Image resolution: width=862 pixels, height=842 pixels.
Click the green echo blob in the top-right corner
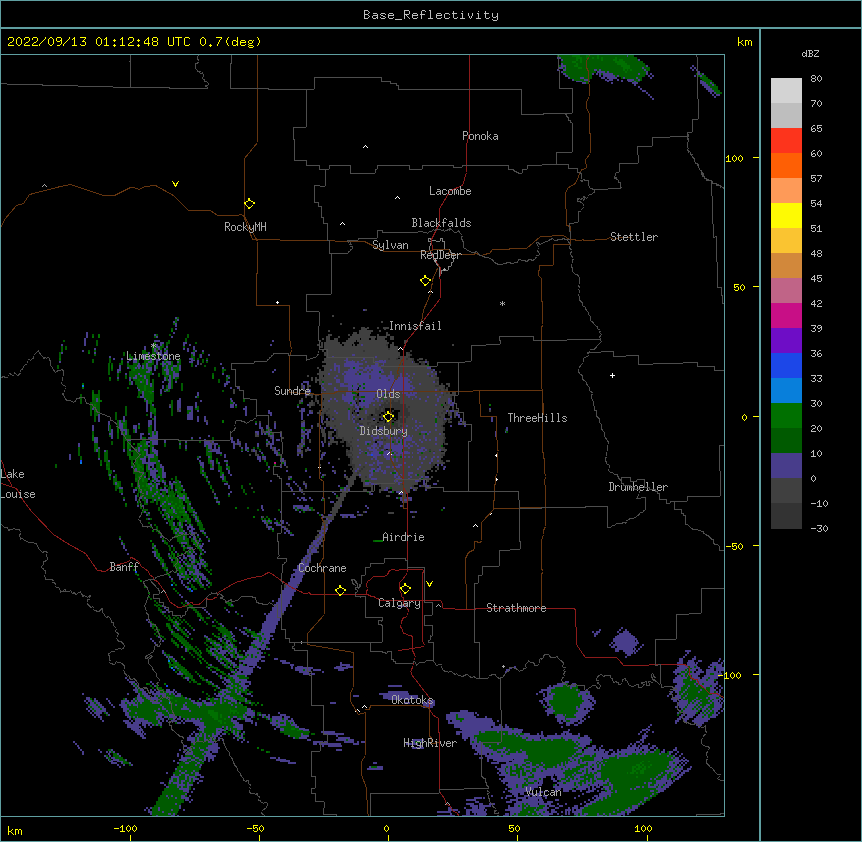coord(604,69)
